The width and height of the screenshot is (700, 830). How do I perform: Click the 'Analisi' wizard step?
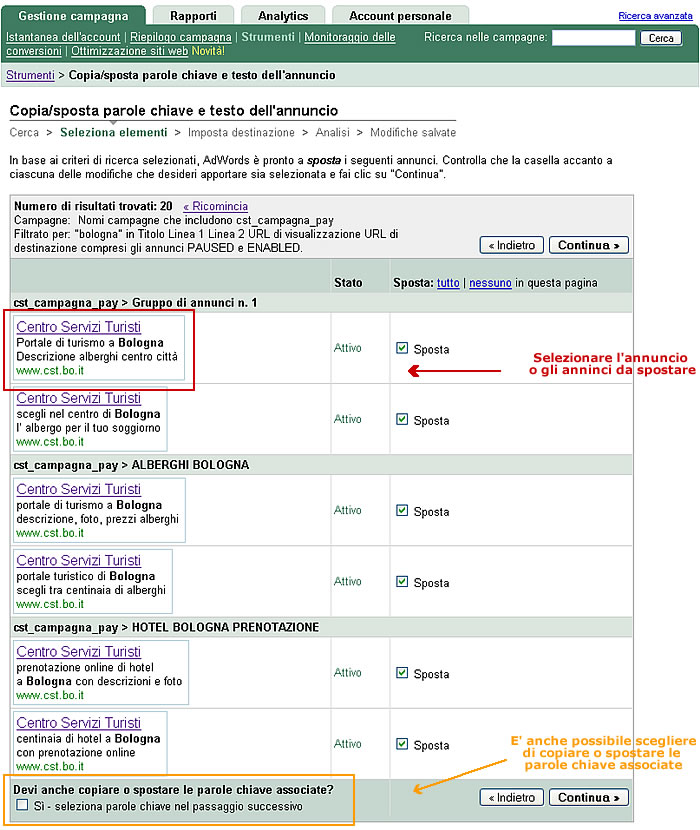[333, 132]
